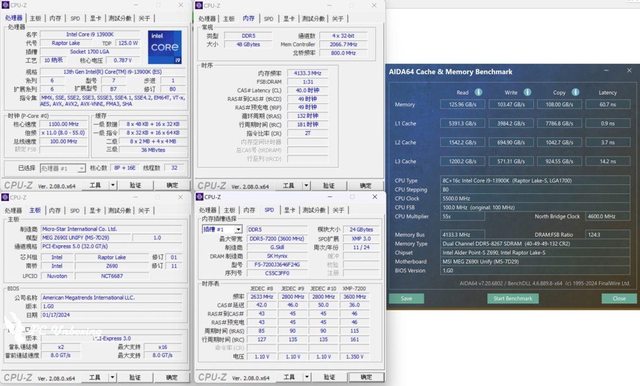Screen dimensions: 640x386
Task: Click Save in AIDA64 window
Action: pos(406,299)
